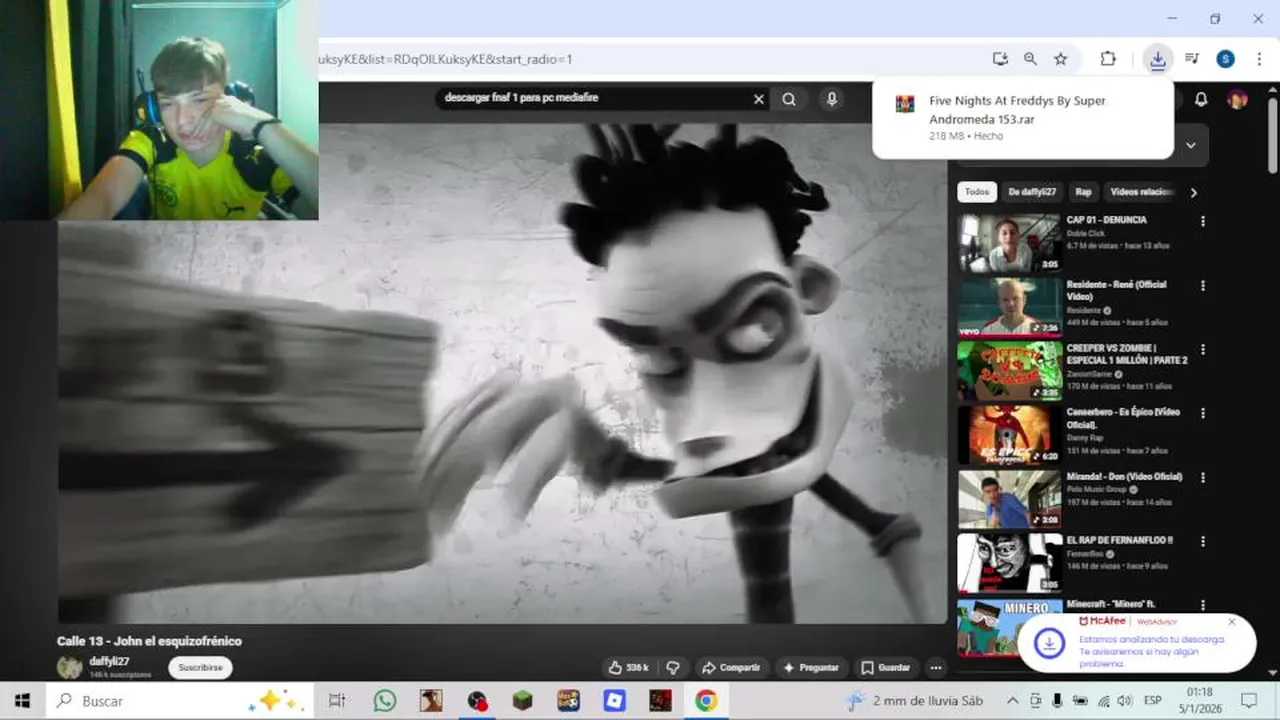Open options menu for CREEPER VS ZOMBIE video

point(1203,349)
